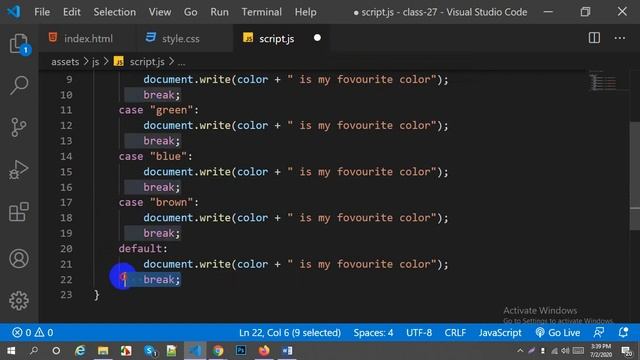Click the js folder breadcrumb

point(96,62)
